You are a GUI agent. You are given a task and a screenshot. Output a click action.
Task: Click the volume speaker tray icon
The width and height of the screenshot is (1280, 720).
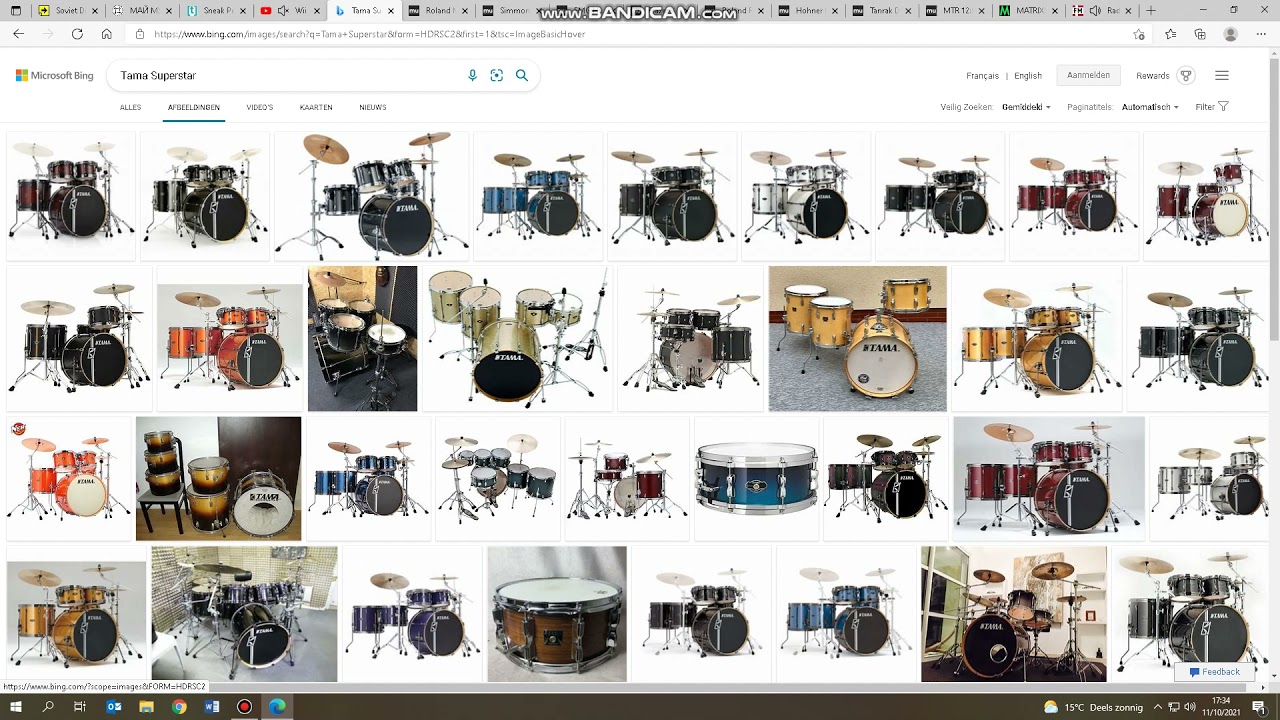tap(1190, 707)
